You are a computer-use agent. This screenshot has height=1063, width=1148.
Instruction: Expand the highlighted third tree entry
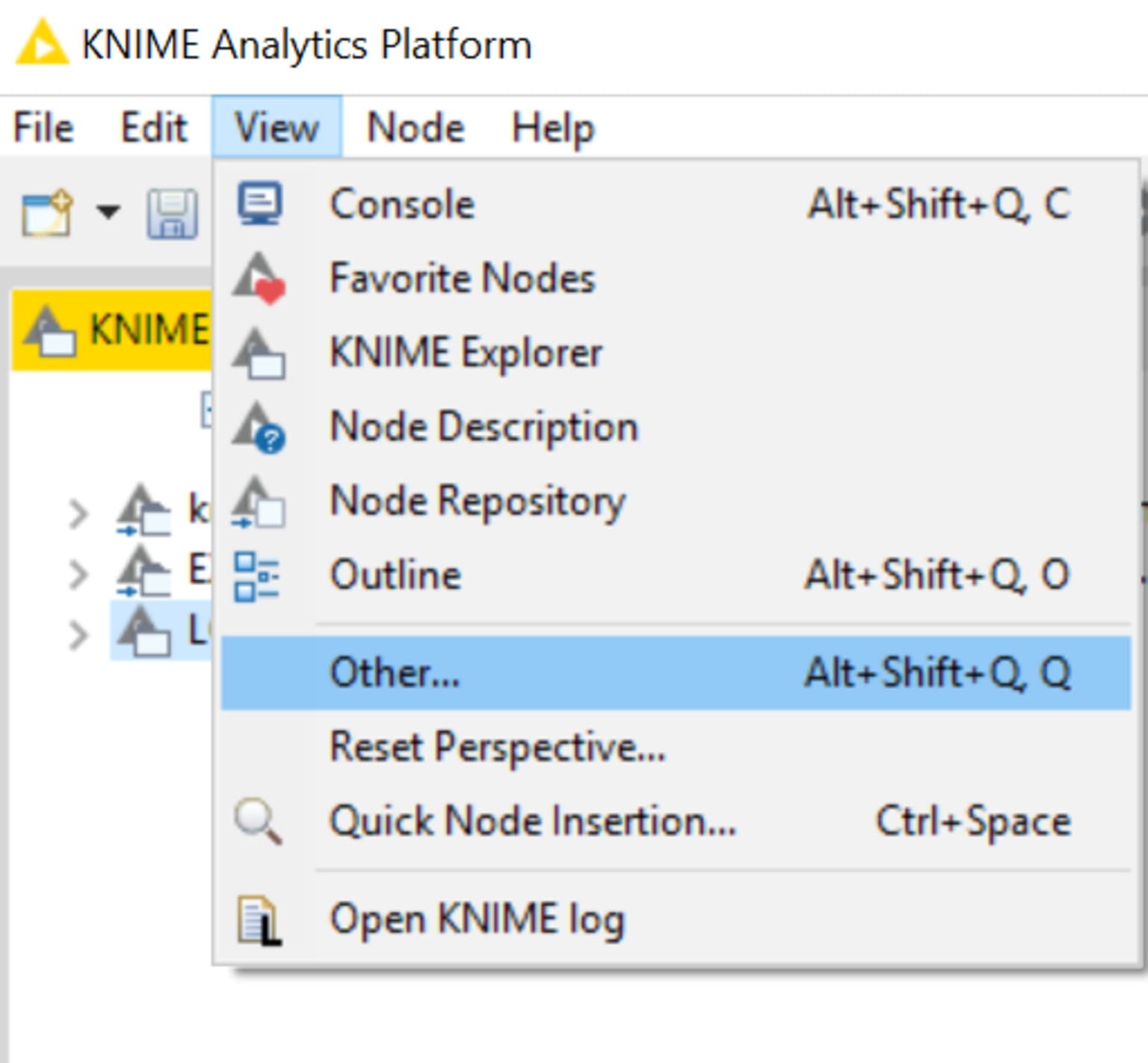coord(78,635)
